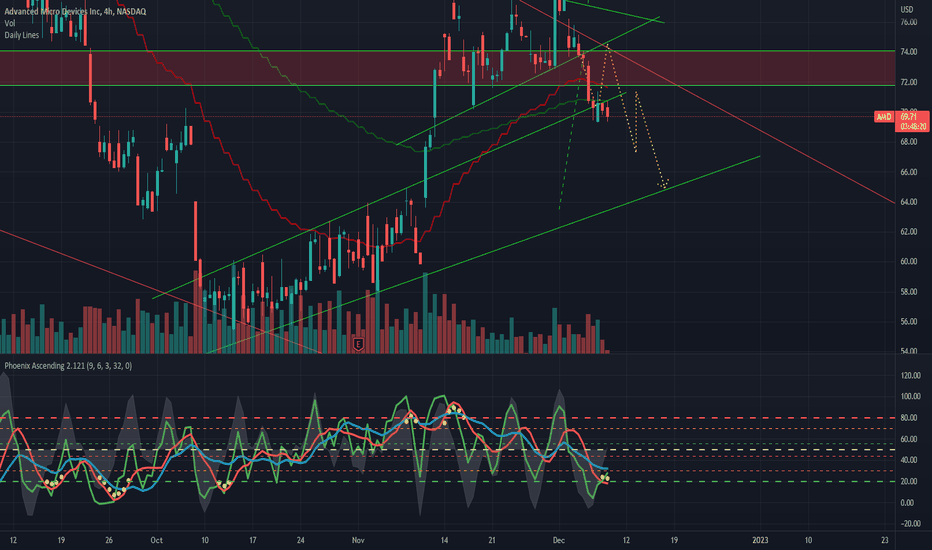
Task: Click price axis value 68.00
Action: (x=908, y=142)
